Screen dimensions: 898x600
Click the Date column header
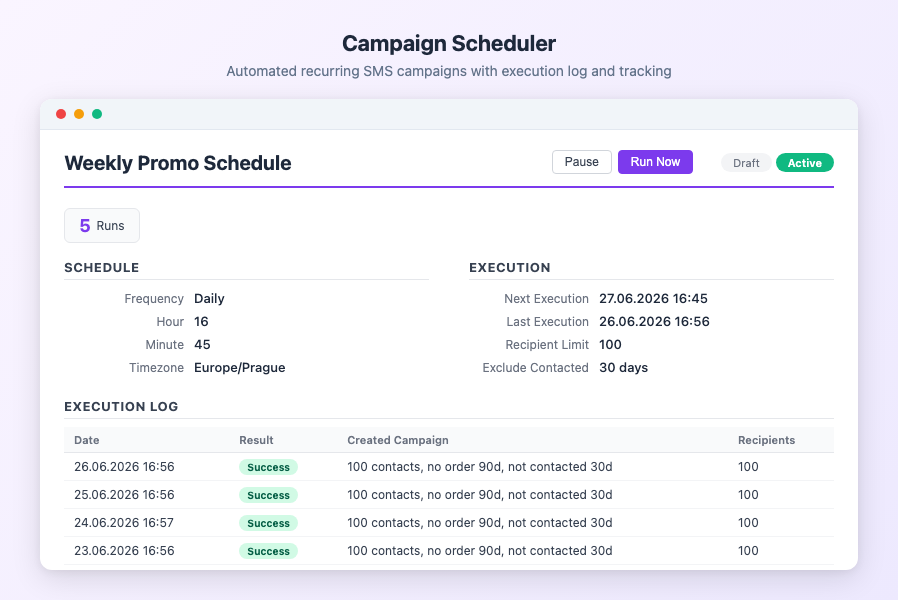86,440
